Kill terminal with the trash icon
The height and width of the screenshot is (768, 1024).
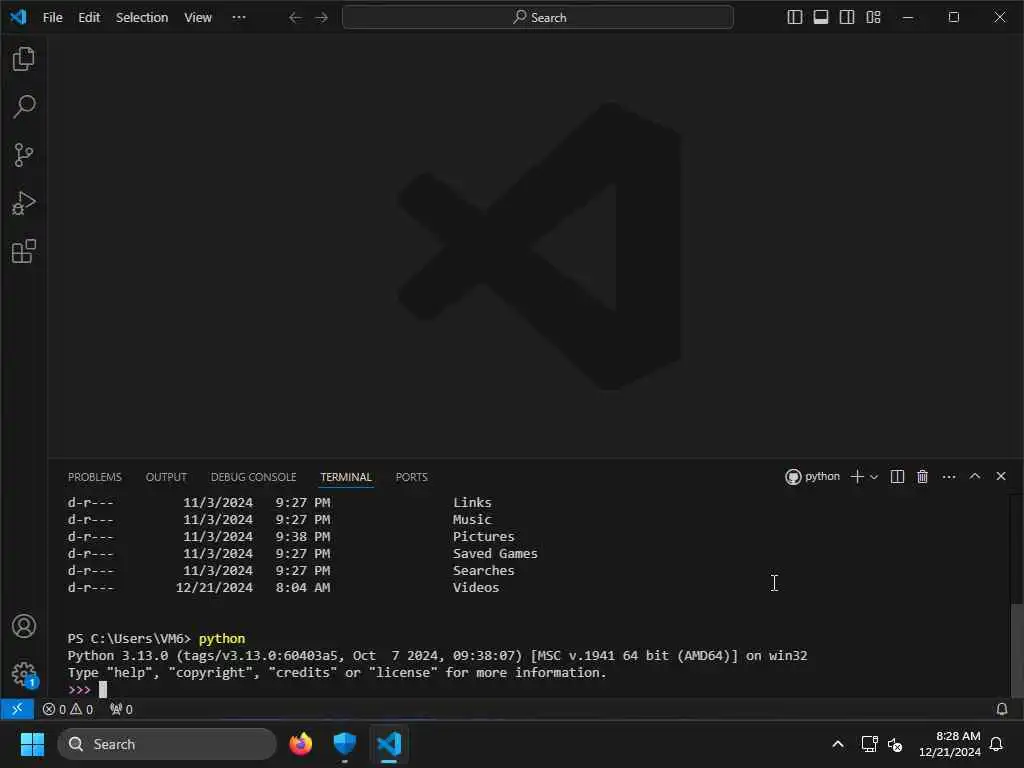(922, 477)
